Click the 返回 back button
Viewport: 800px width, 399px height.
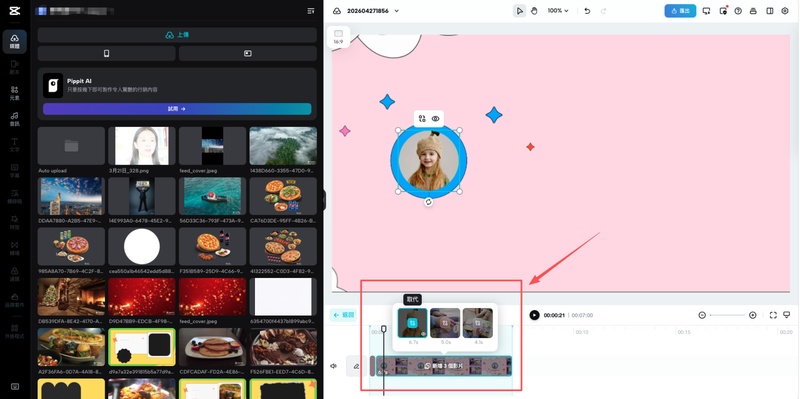coord(343,315)
